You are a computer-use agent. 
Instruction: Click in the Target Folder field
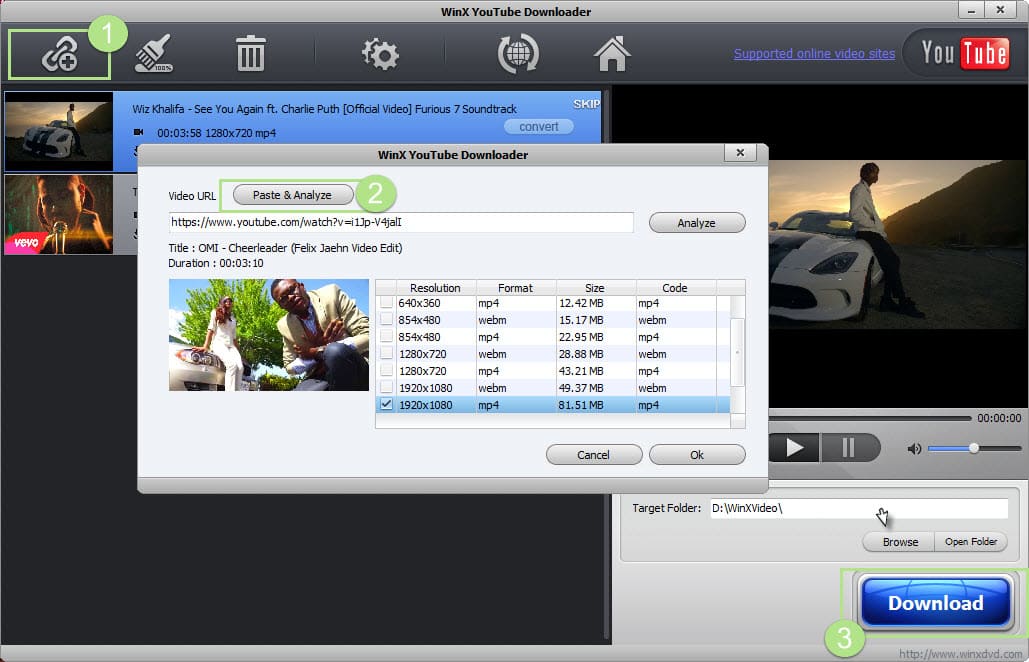[859, 508]
